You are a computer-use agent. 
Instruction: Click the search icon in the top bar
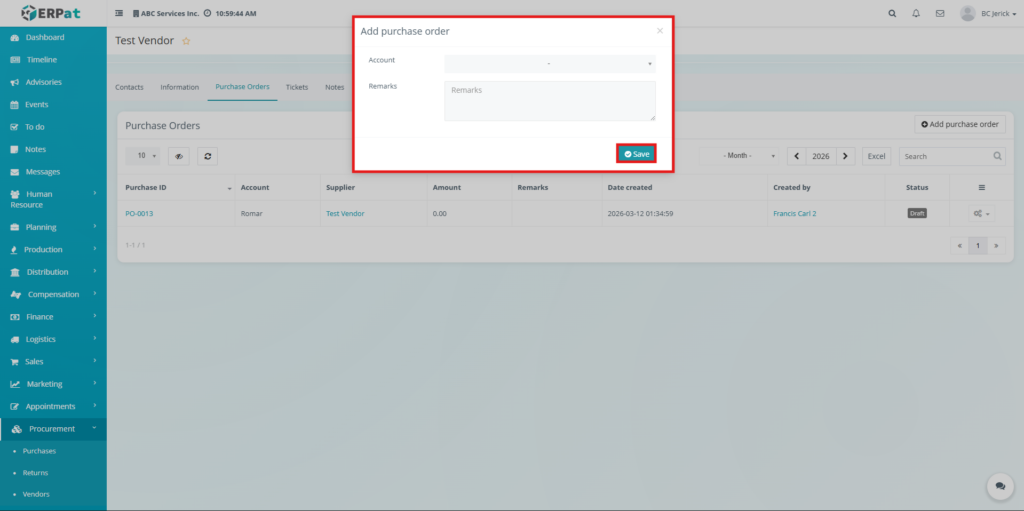[x=893, y=13]
